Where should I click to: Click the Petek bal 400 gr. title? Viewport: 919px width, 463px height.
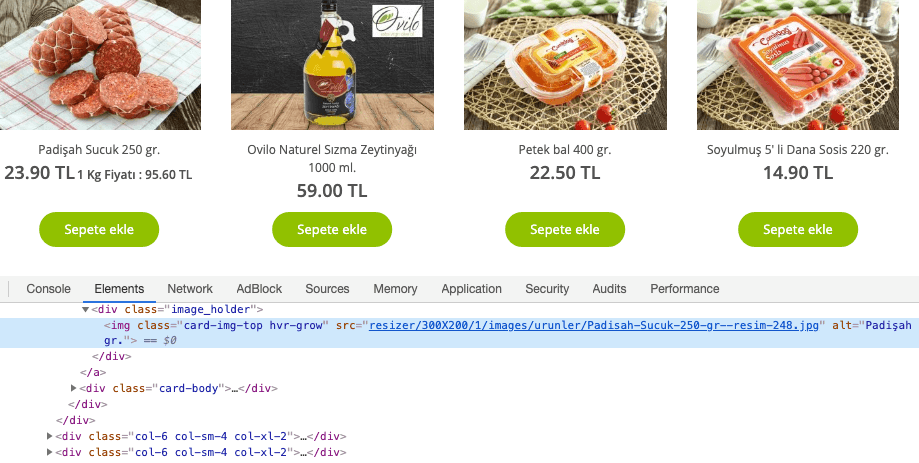565,149
